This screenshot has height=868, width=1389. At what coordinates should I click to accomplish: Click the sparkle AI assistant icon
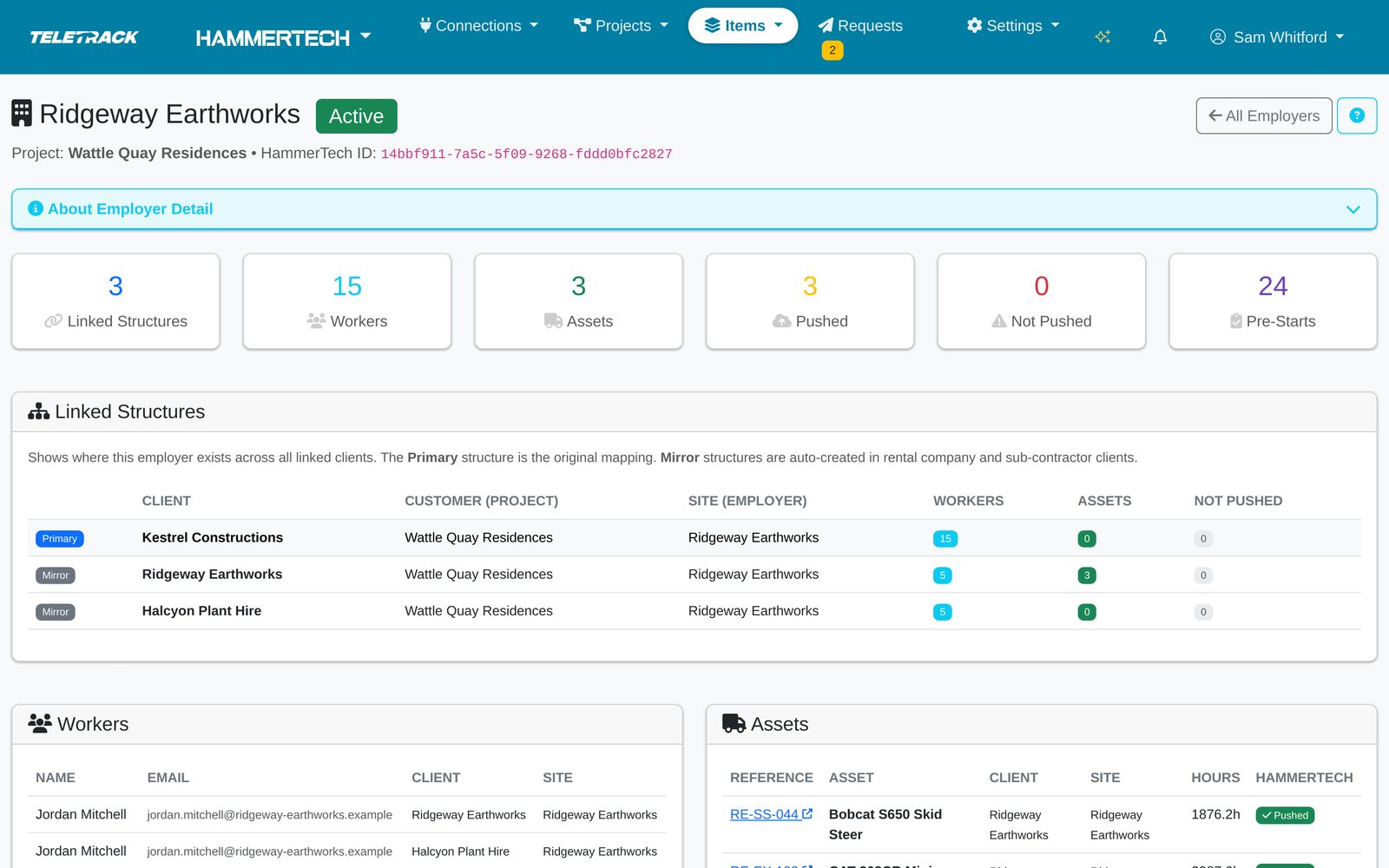point(1103,36)
